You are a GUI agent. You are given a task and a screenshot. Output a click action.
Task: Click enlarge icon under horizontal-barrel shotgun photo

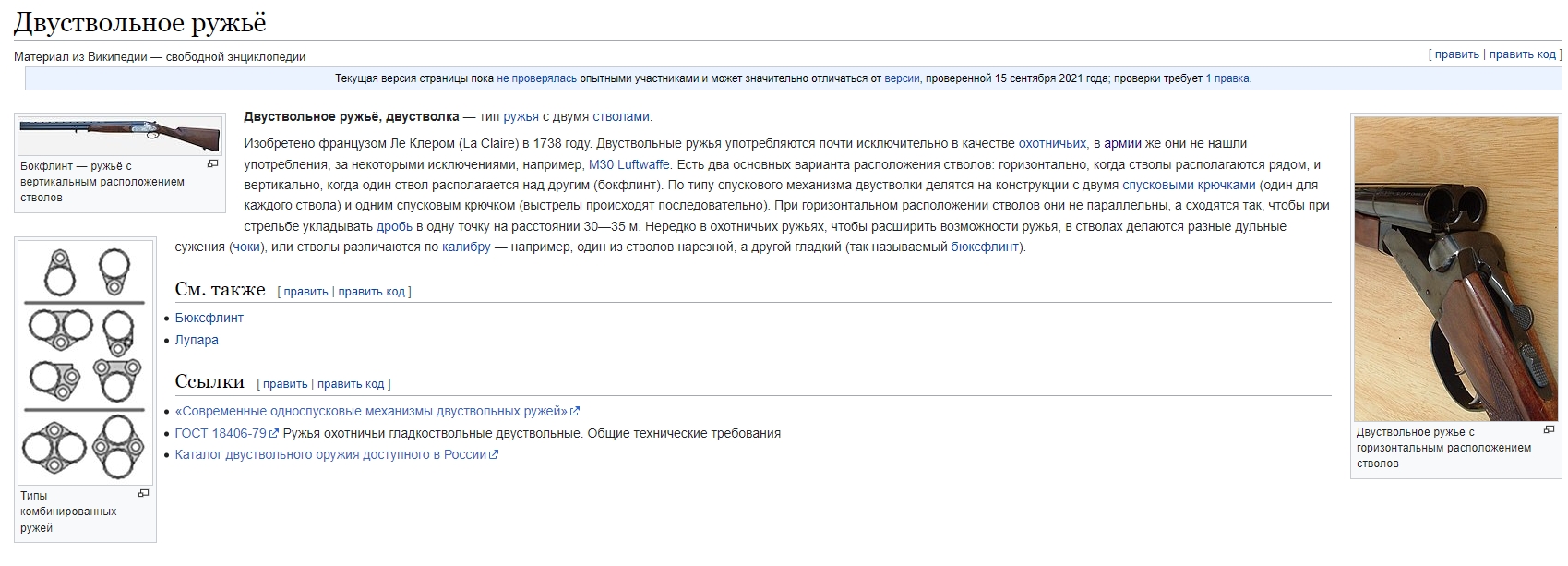(1549, 429)
